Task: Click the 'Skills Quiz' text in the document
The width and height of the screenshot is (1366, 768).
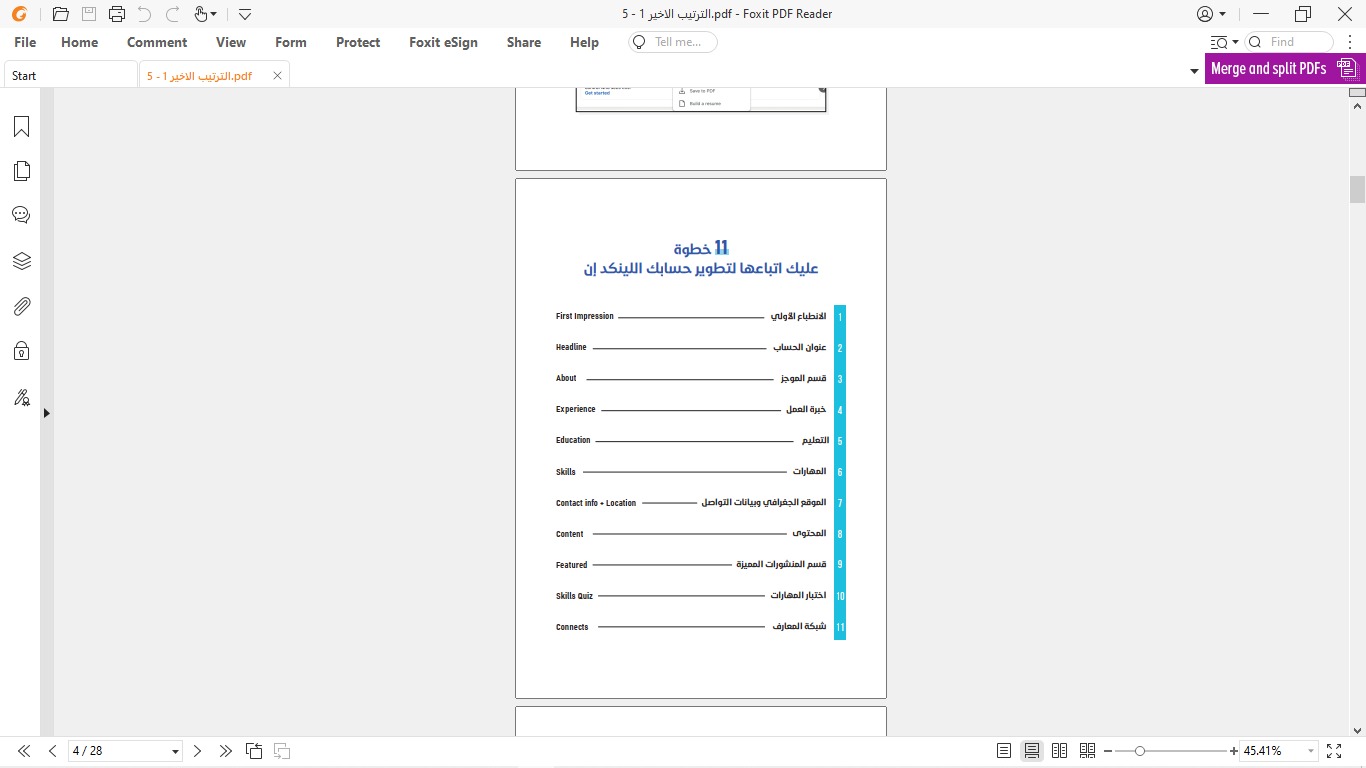Action: 574,596
